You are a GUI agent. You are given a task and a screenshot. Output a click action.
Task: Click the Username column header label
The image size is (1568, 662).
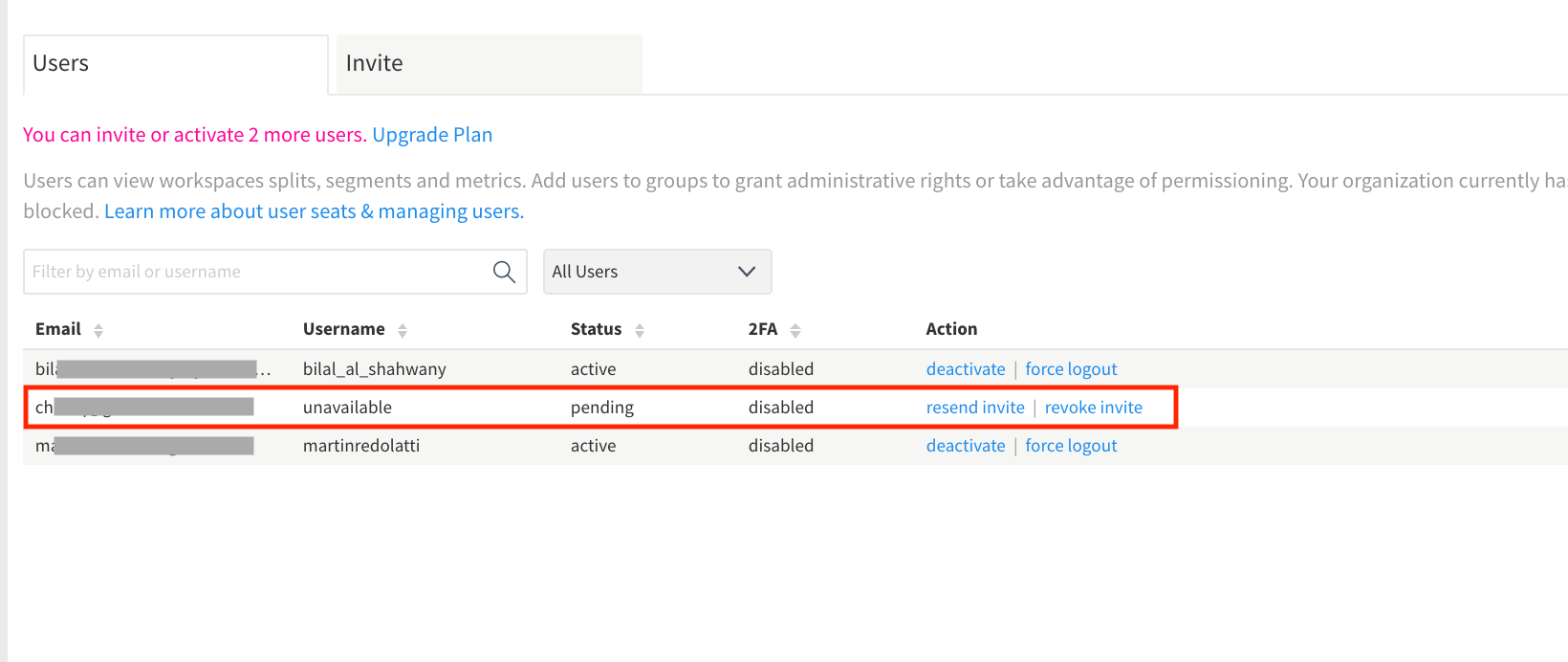[343, 329]
